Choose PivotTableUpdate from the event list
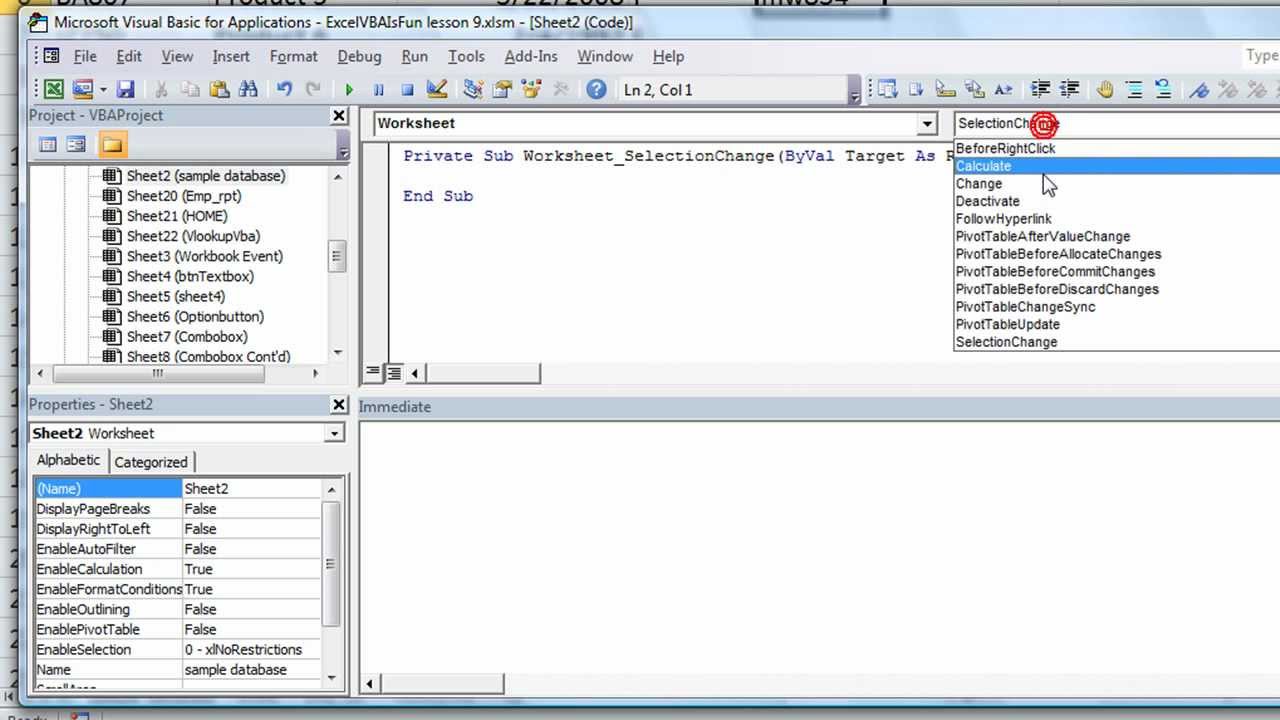 tap(1117, 324)
